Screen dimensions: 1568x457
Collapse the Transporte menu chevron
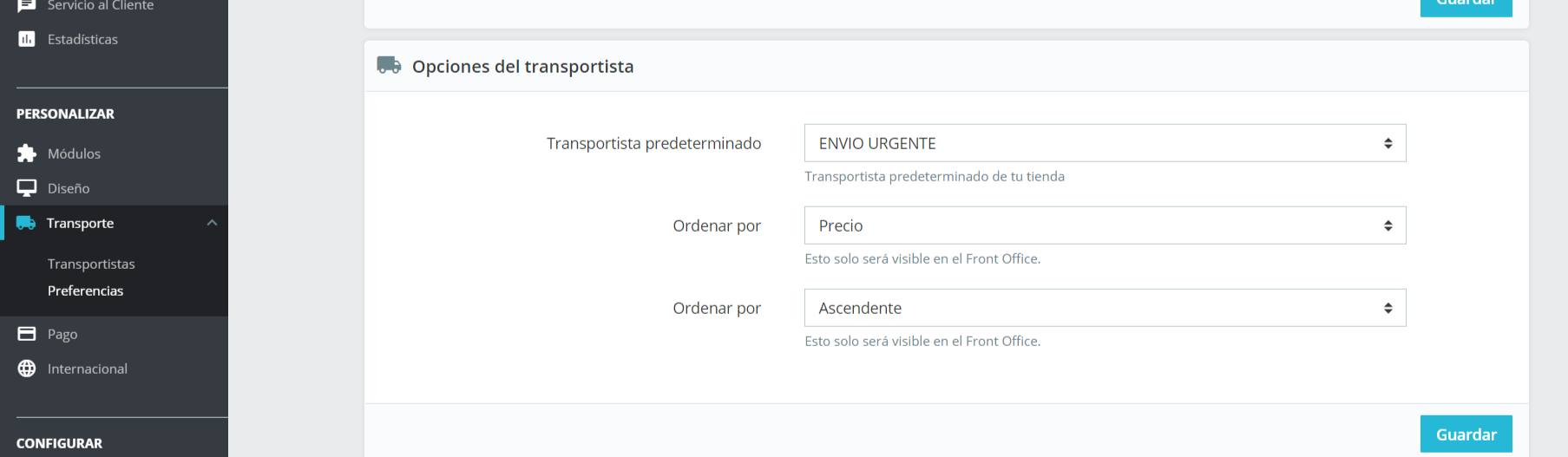pyautogui.click(x=212, y=223)
